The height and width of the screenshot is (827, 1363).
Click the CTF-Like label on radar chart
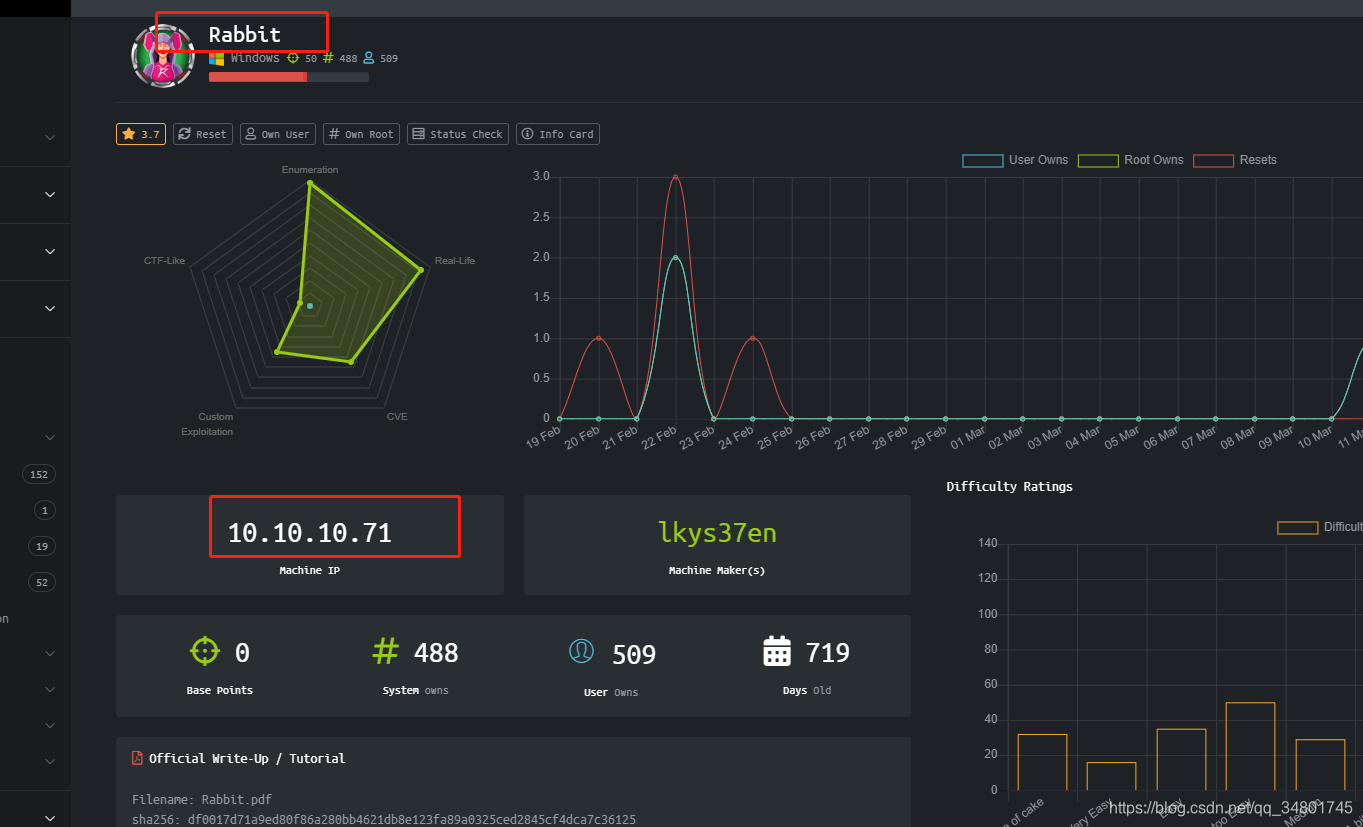(x=164, y=261)
